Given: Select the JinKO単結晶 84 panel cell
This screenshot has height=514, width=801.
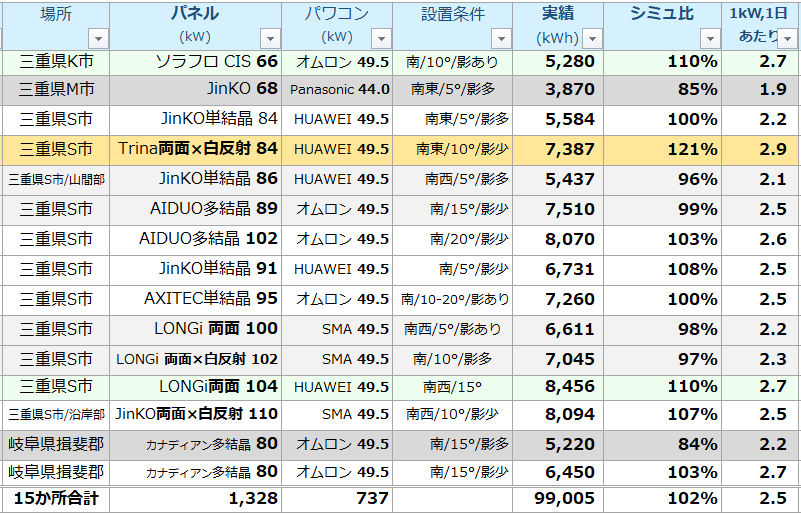Looking at the screenshot, I should pyautogui.click(x=196, y=120).
